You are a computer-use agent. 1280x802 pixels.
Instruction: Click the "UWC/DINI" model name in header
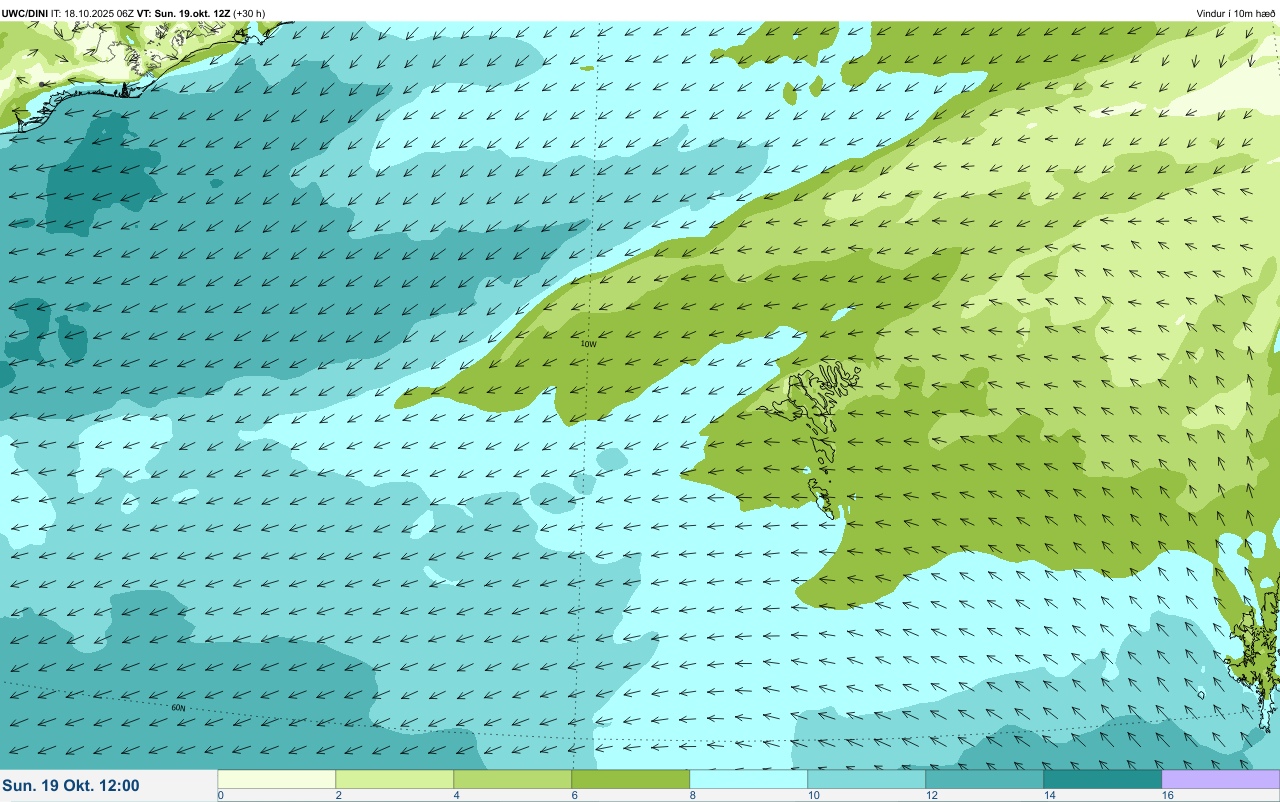[x=25, y=13]
